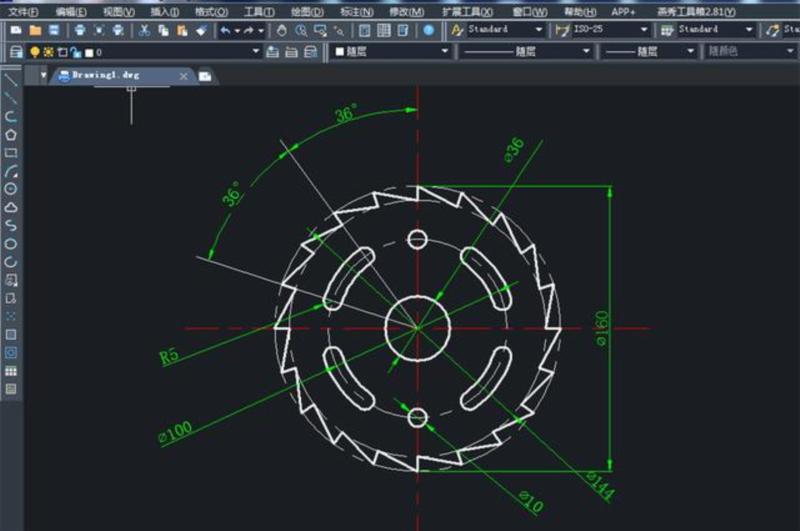Select the Multiline Text tool at toolbar bottom
This screenshot has height=531, width=800.
[x=11, y=389]
